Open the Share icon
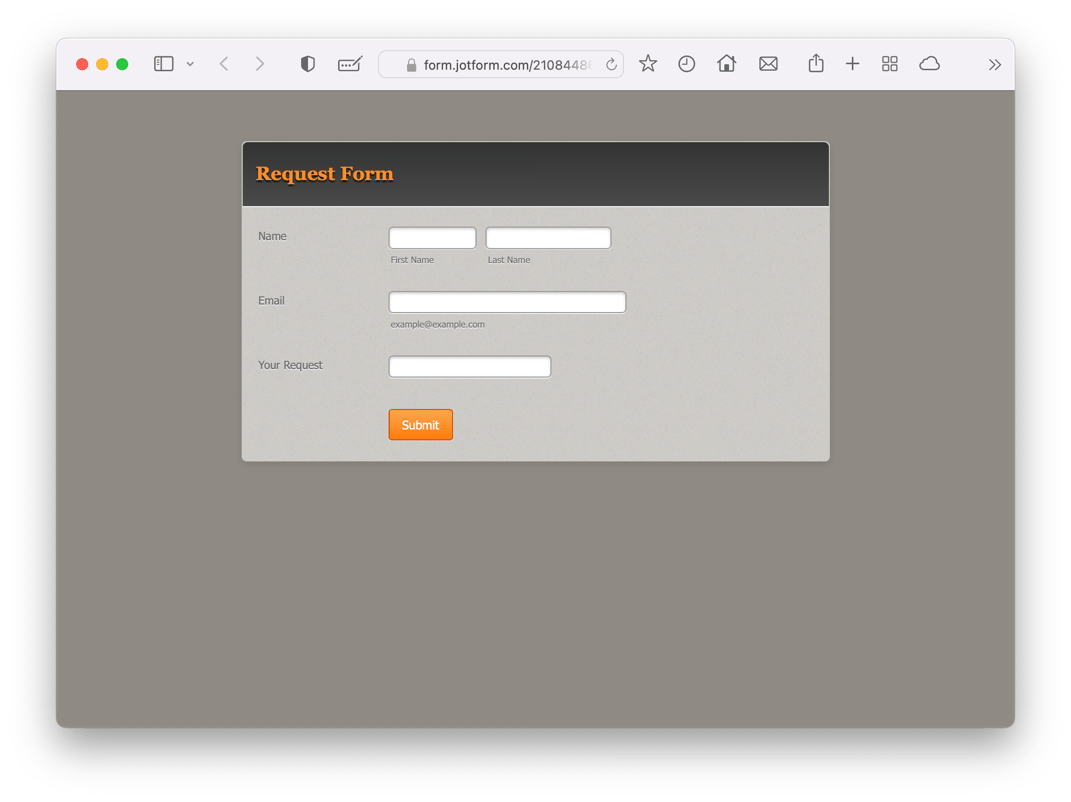 tap(816, 63)
